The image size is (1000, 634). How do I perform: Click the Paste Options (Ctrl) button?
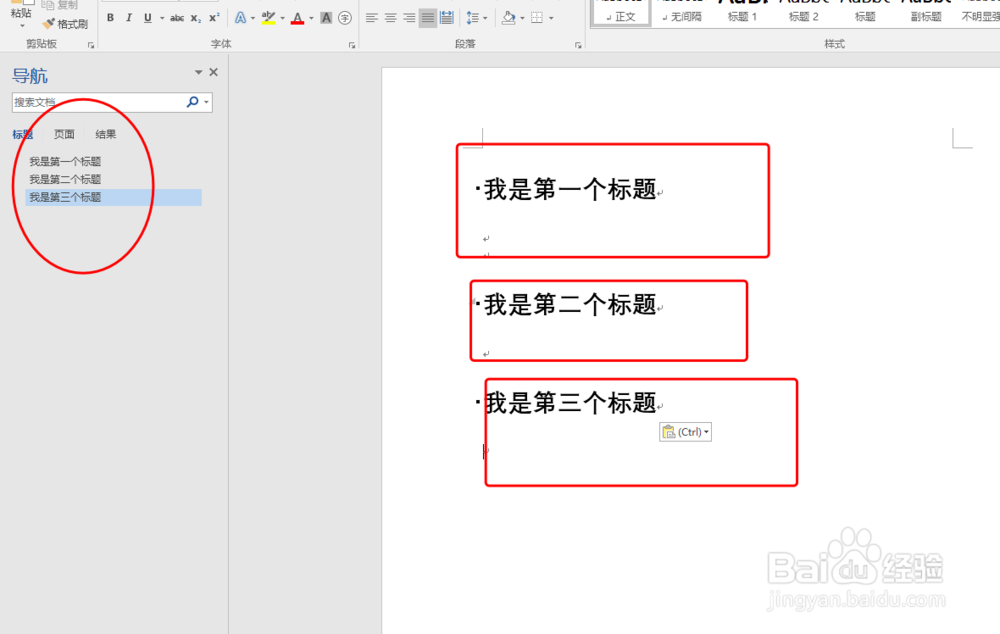[x=685, y=432]
